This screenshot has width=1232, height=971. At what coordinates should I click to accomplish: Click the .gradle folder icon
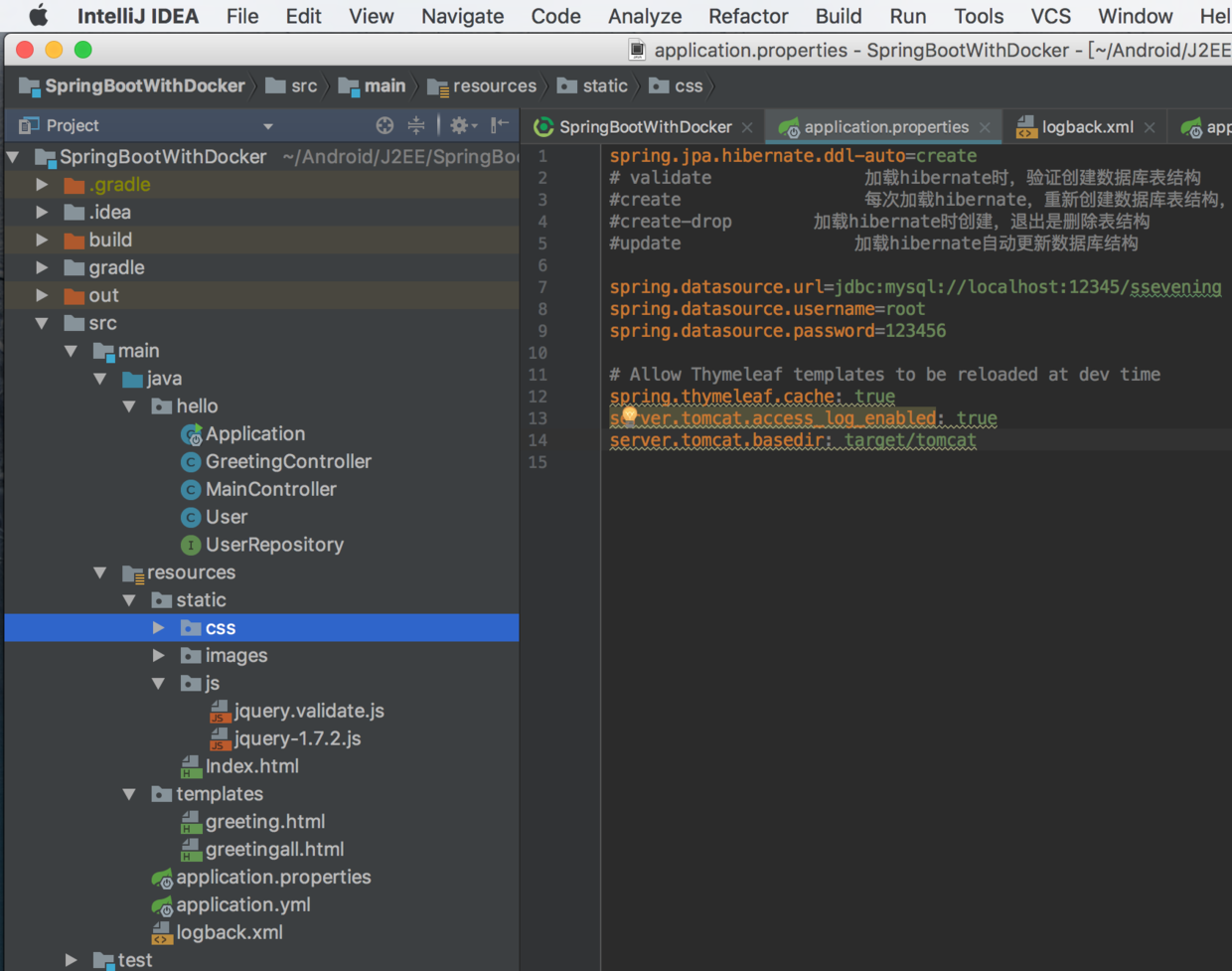coord(74,185)
